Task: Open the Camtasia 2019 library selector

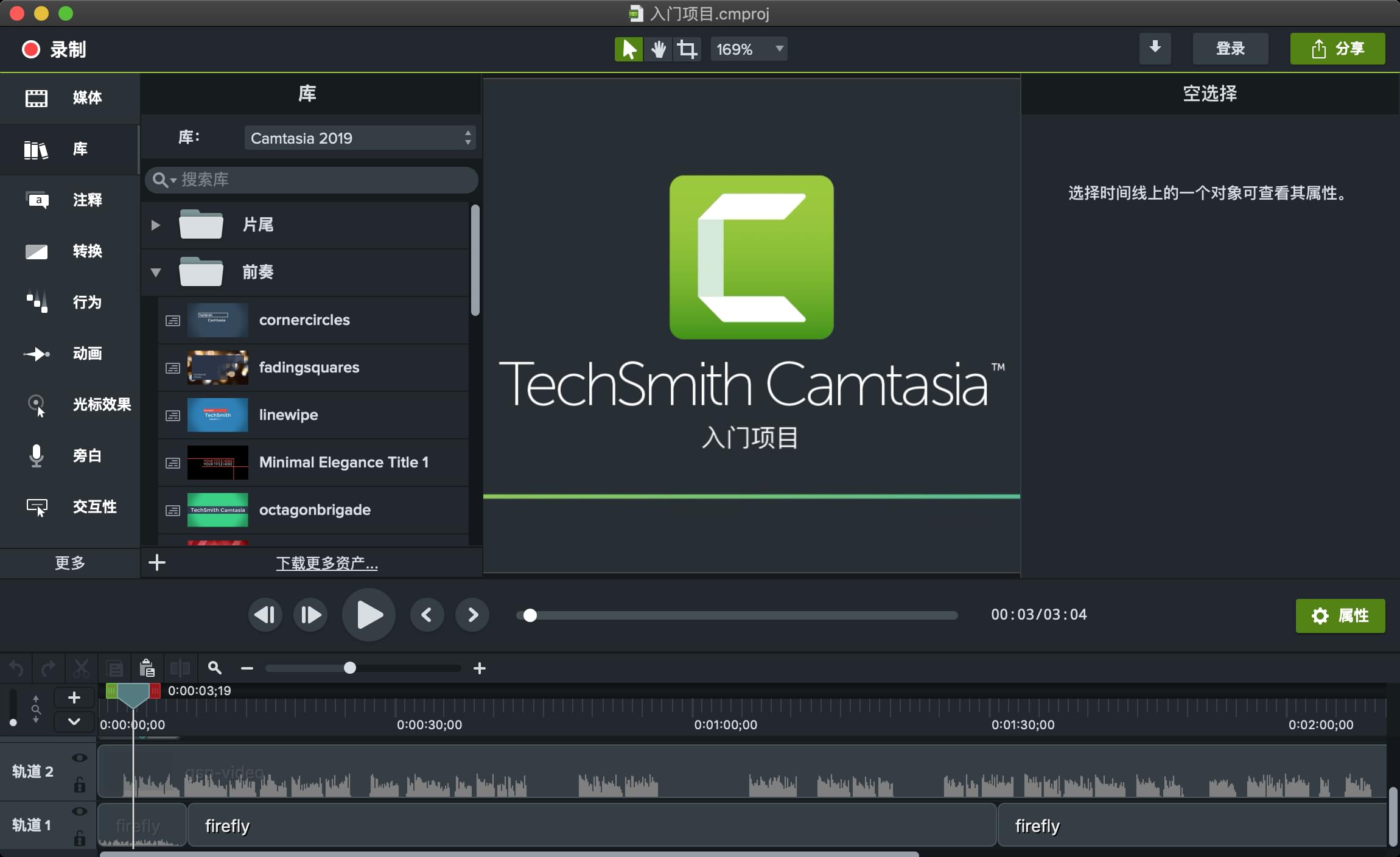Action: (x=360, y=138)
